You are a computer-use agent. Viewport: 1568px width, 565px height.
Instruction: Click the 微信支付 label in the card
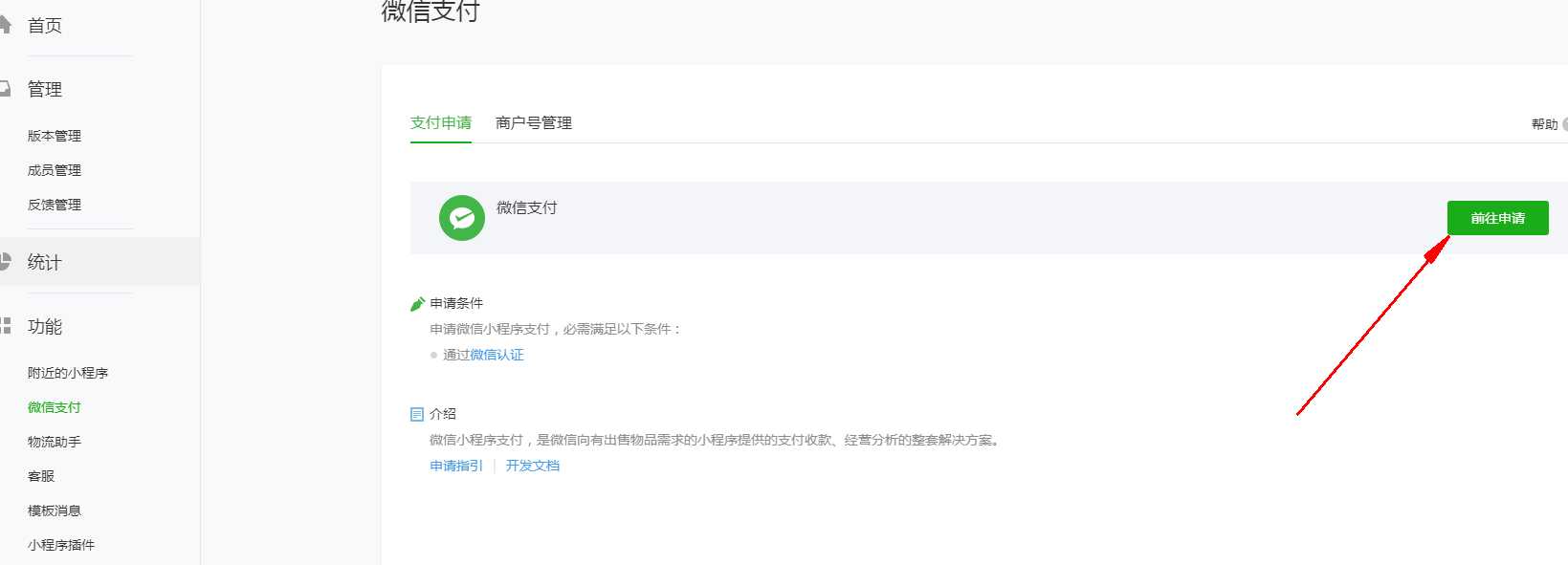pyautogui.click(x=527, y=207)
